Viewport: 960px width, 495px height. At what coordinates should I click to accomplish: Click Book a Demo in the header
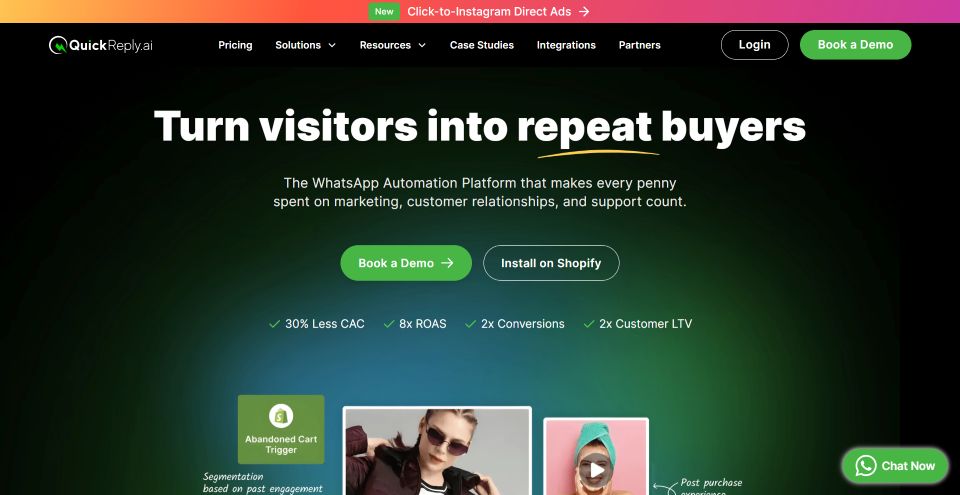[855, 45]
